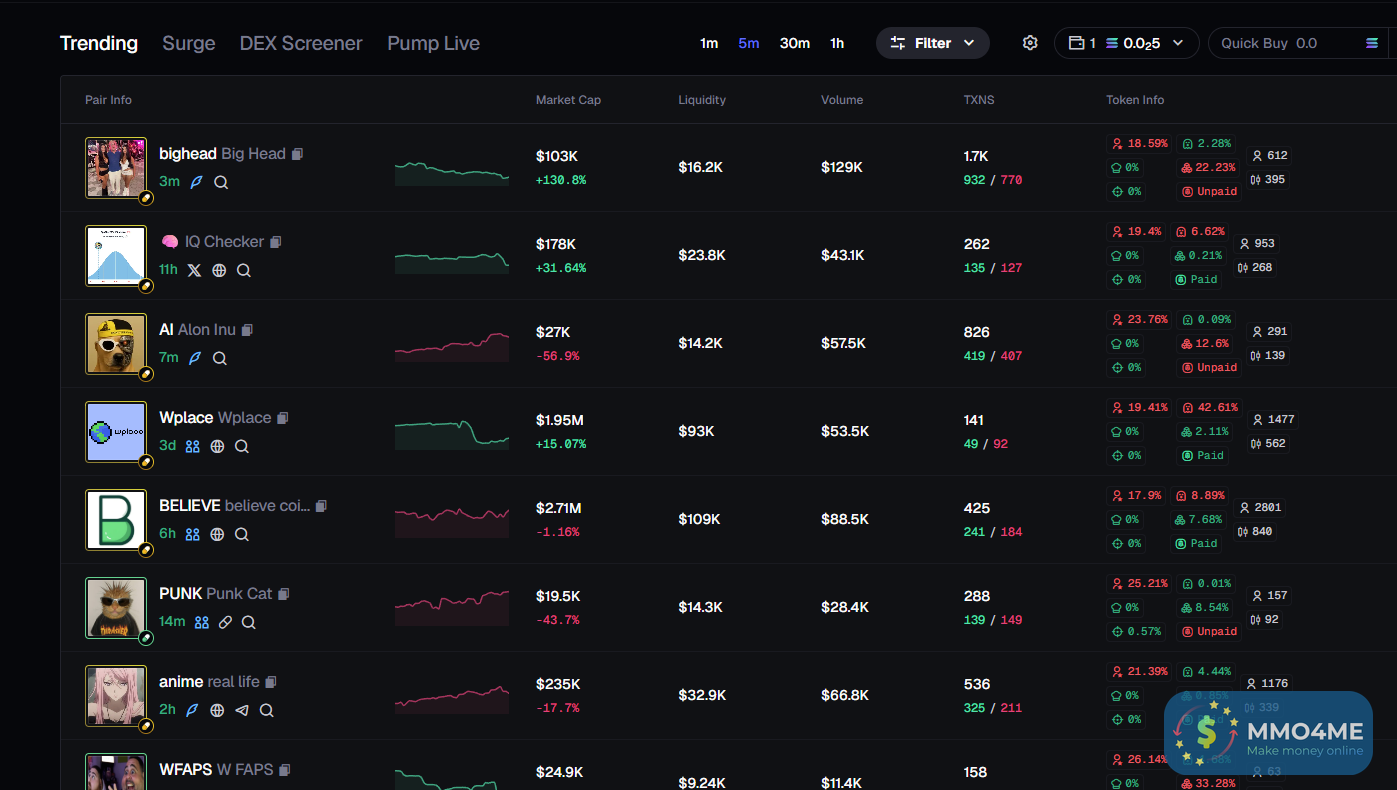Screen dimensions: 1397x790
Task: Open anime token's Telegram link
Action: [241, 710]
